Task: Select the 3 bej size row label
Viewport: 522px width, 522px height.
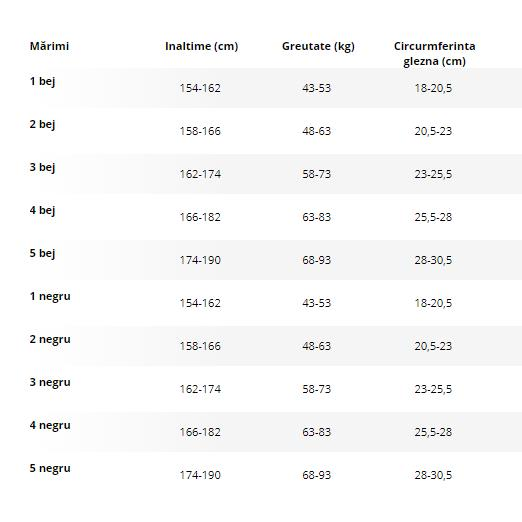Action: pos(42,167)
